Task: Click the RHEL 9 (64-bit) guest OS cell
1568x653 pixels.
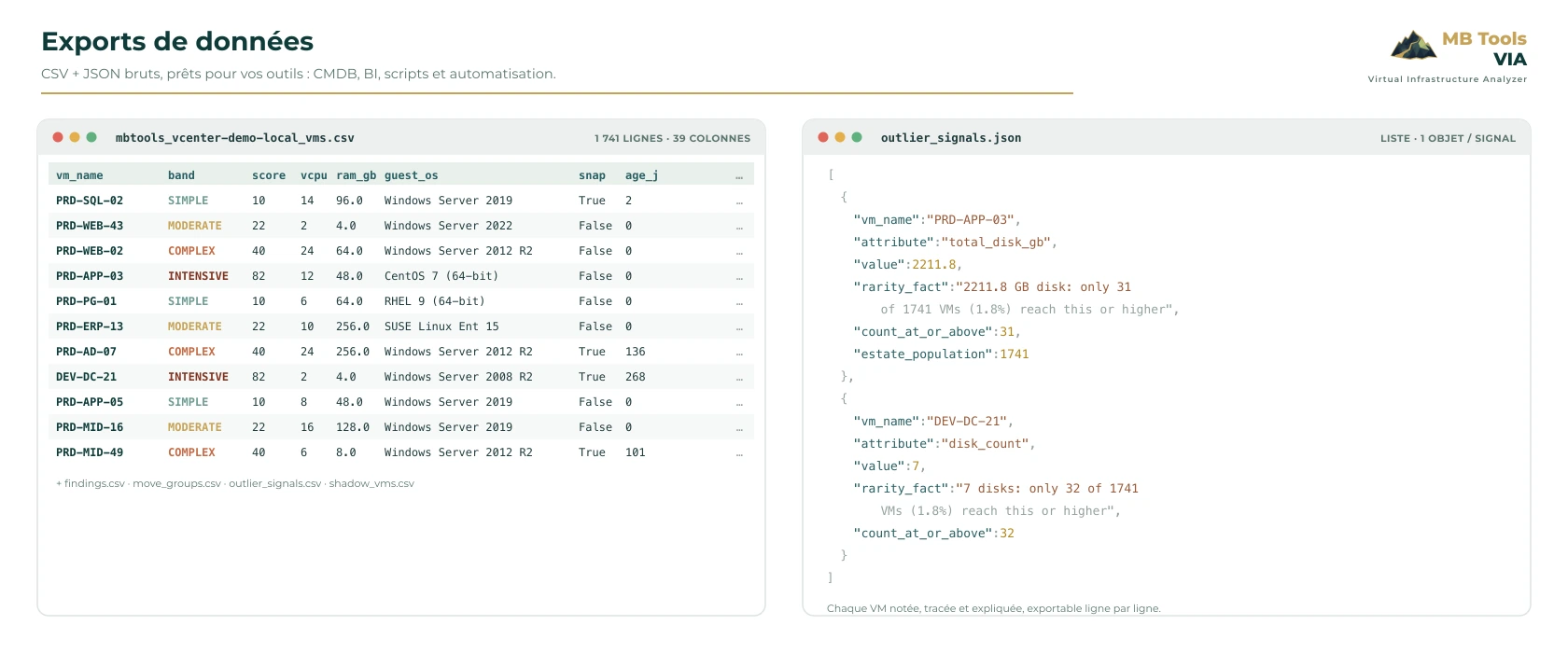Action: tap(435, 301)
